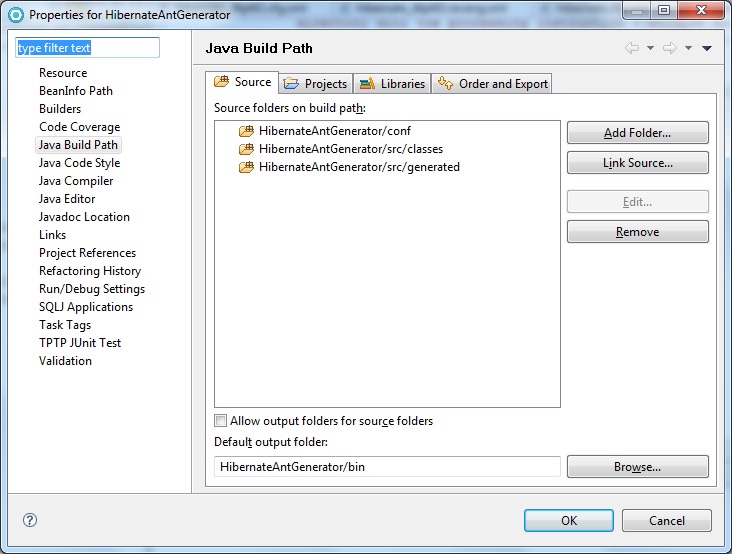Dismiss dialog with Cancel button
732x554 pixels.
tap(667, 520)
